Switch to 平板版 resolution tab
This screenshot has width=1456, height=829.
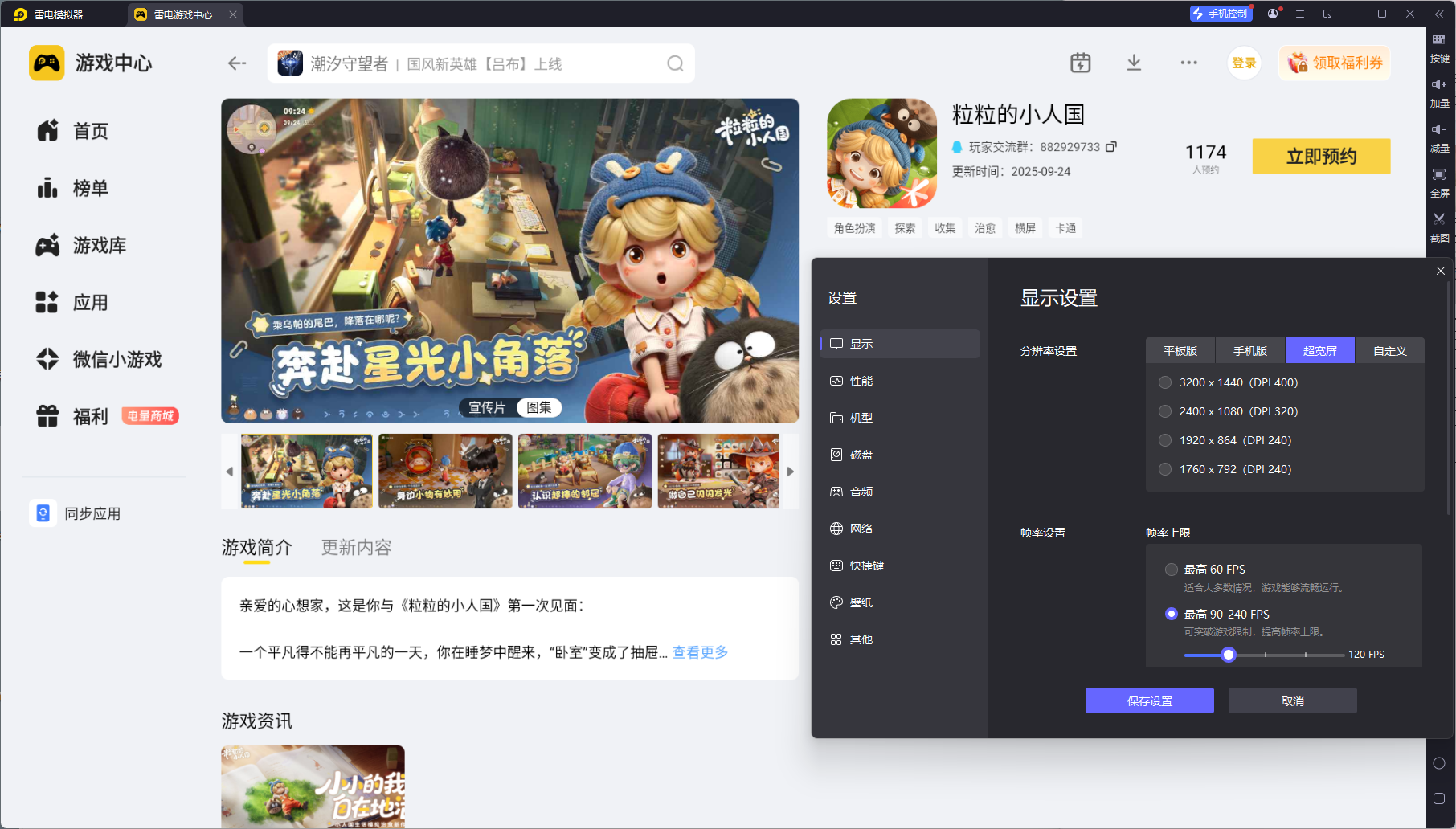pos(1180,351)
